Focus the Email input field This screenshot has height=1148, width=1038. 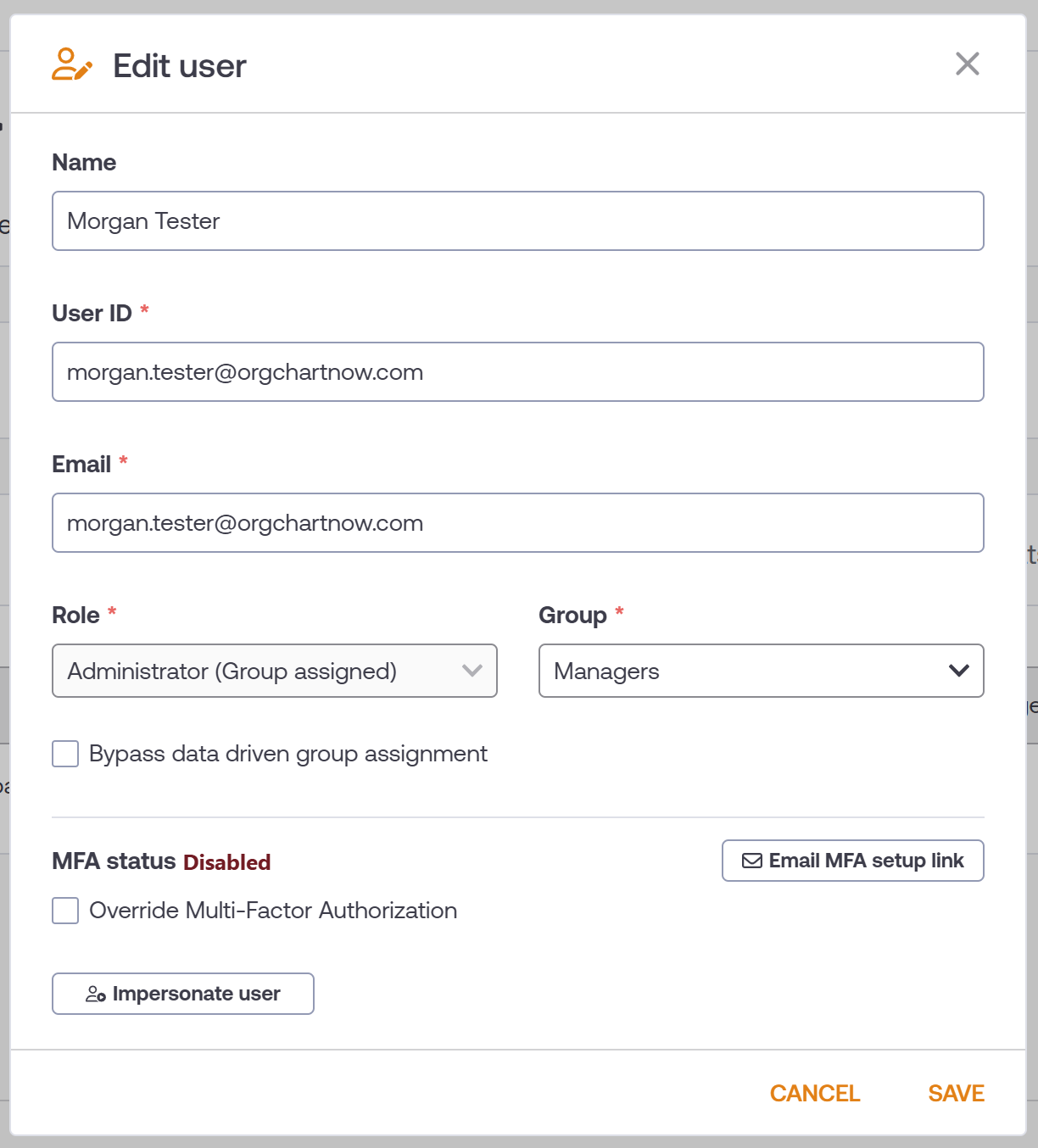(x=518, y=522)
